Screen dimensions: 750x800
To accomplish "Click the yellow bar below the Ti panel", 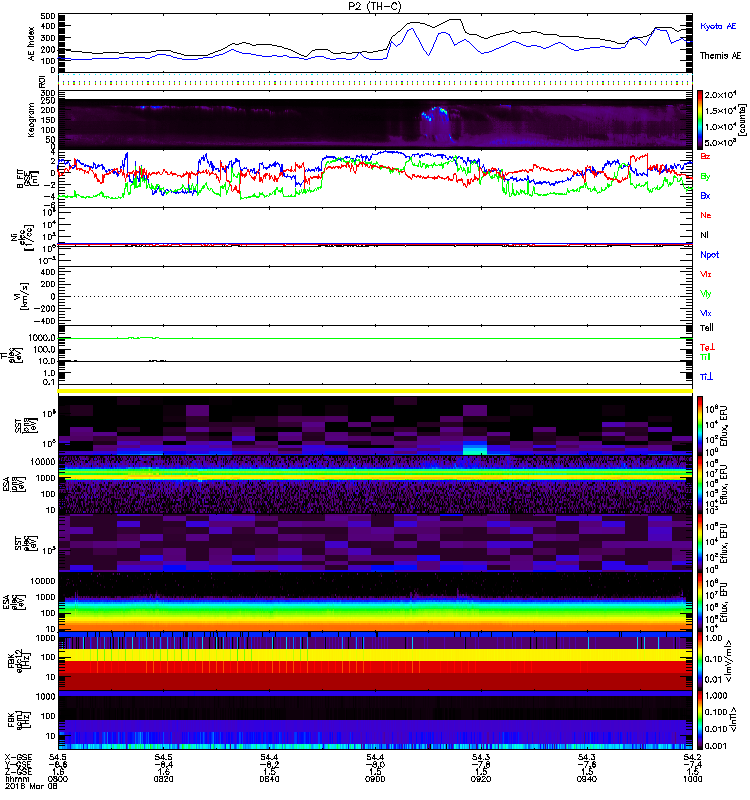I will [375, 391].
